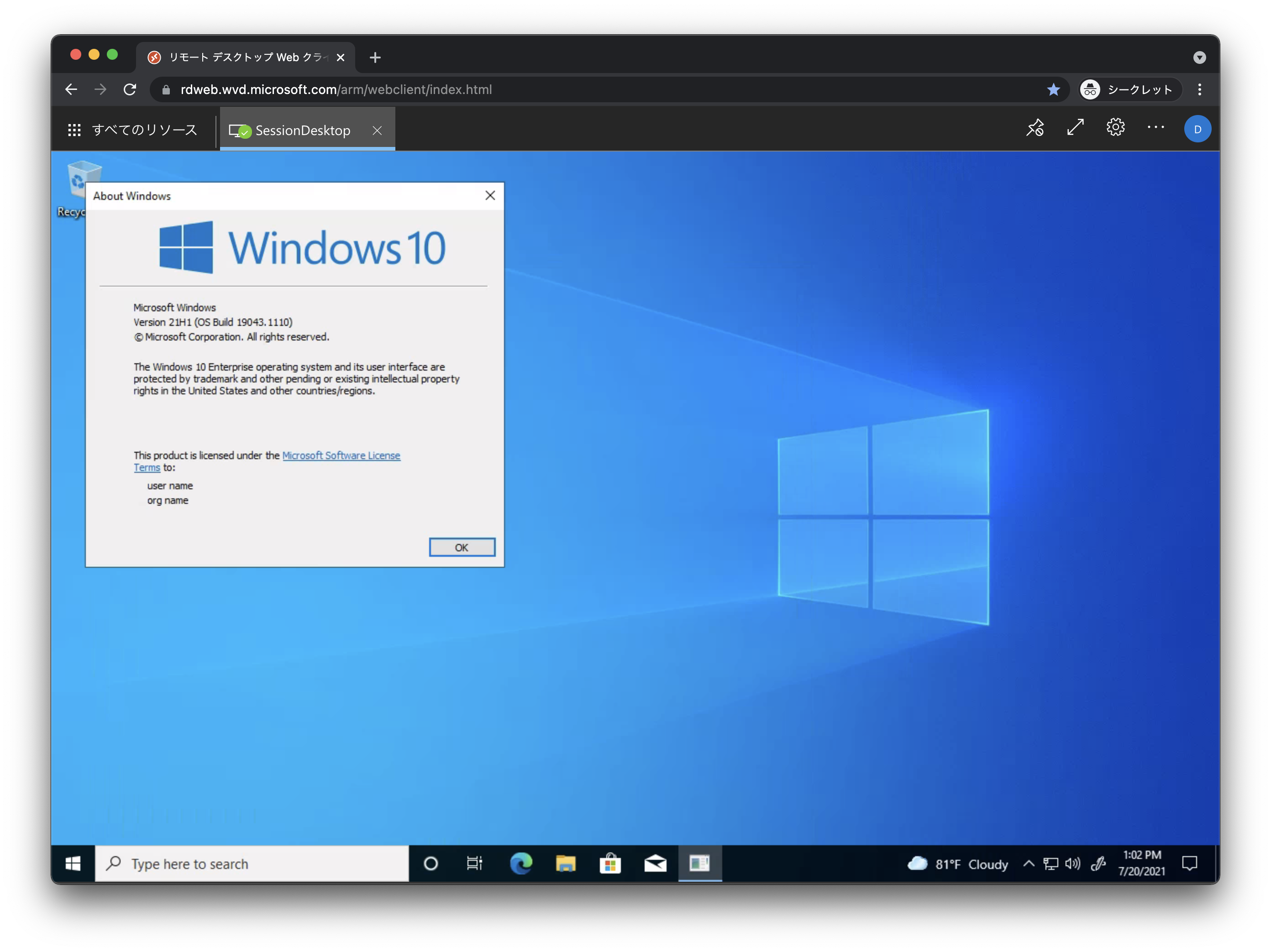Image resolution: width=1271 pixels, height=952 pixels.
Task: Click the unpin connection bar icon
Action: [x=1035, y=128]
